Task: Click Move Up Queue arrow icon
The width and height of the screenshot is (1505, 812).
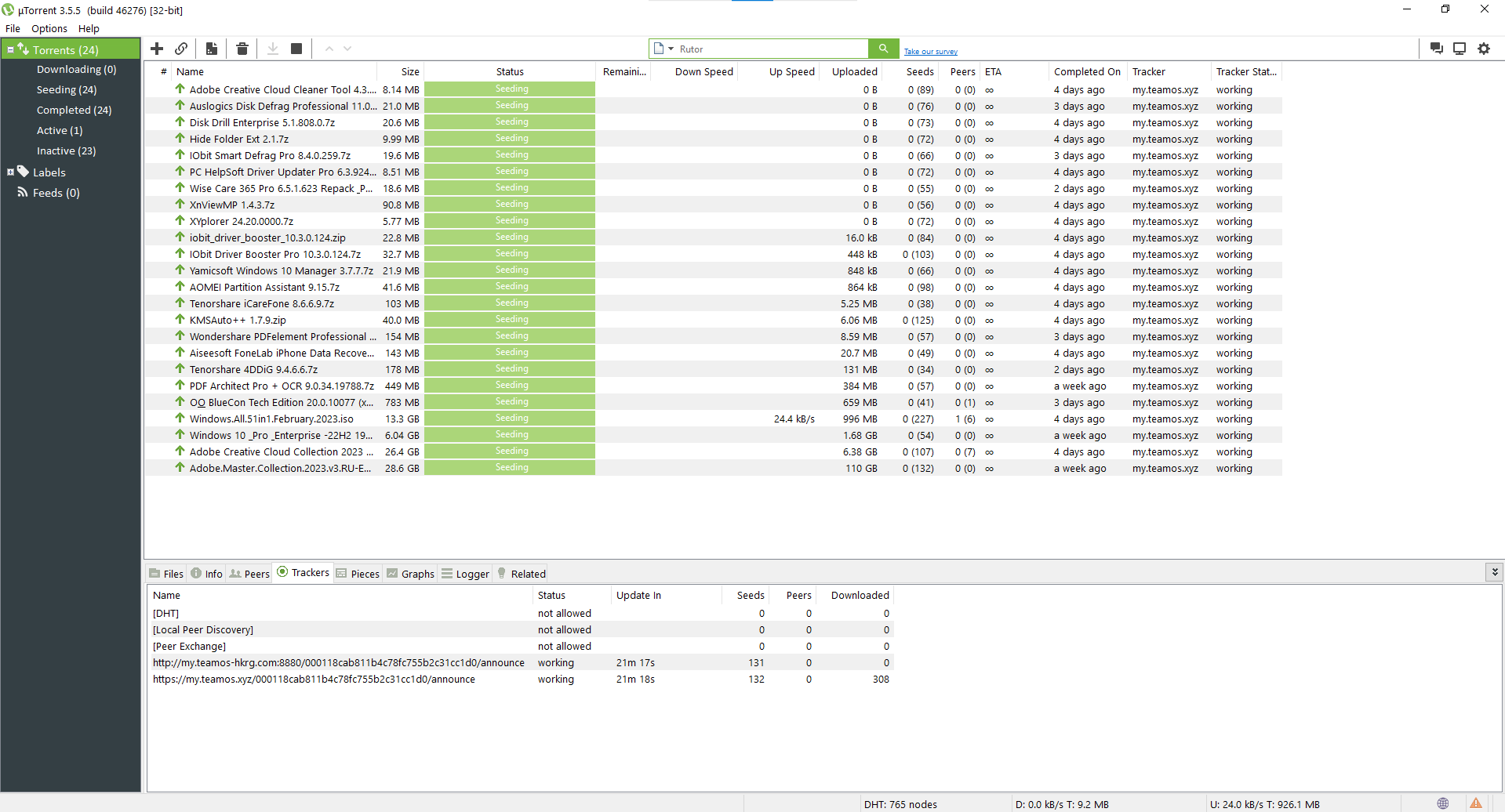Action: [x=329, y=49]
